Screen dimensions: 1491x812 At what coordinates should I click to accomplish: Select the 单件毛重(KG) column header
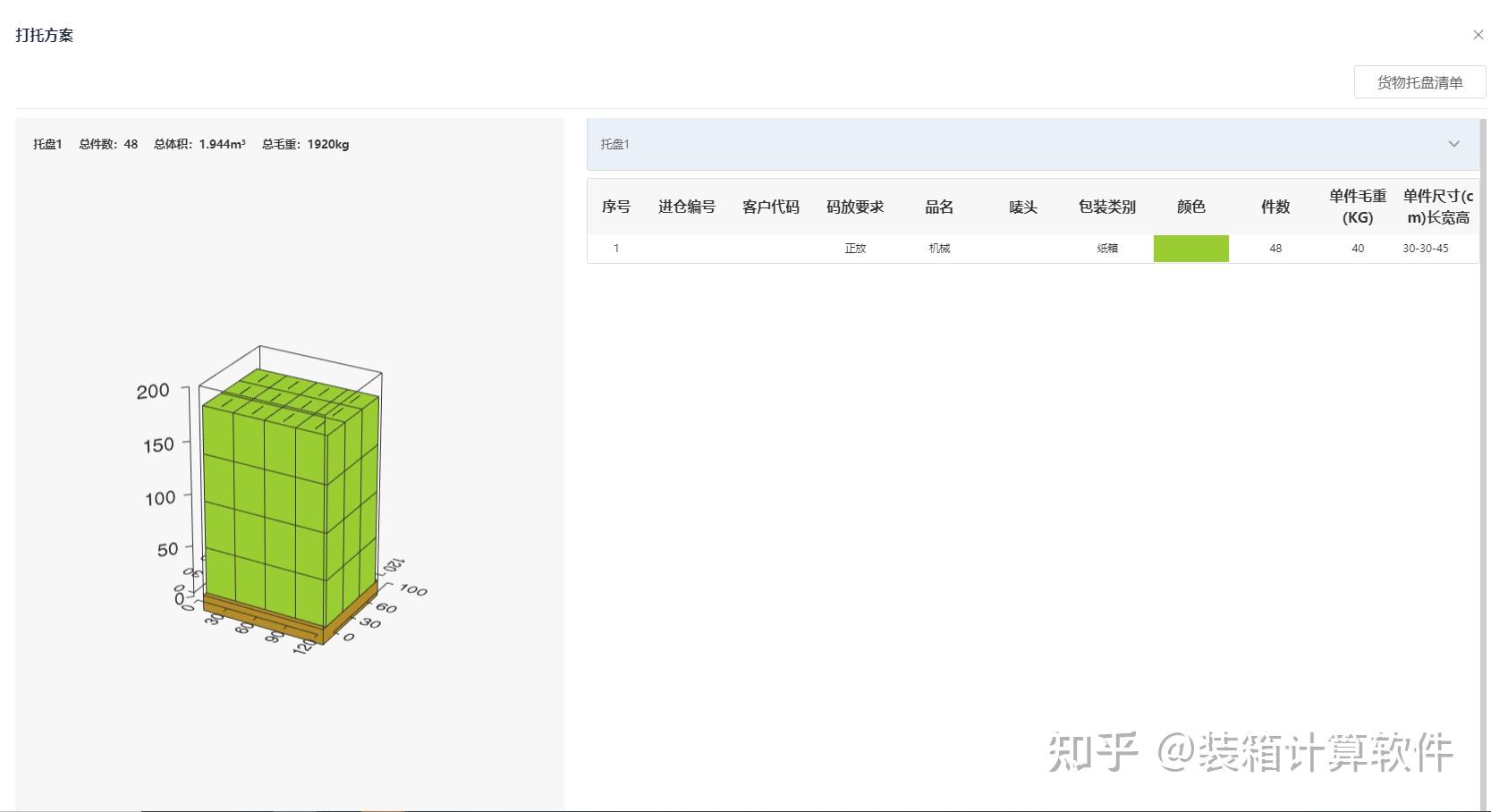pyautogui.click(x=1356, y=207)
